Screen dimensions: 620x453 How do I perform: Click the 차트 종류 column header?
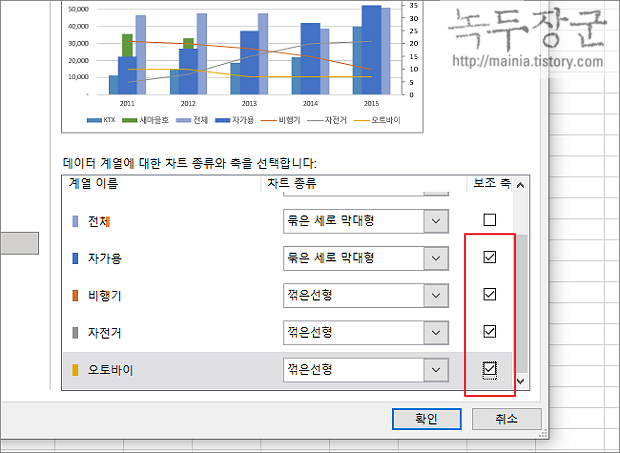tap(292, 183)
